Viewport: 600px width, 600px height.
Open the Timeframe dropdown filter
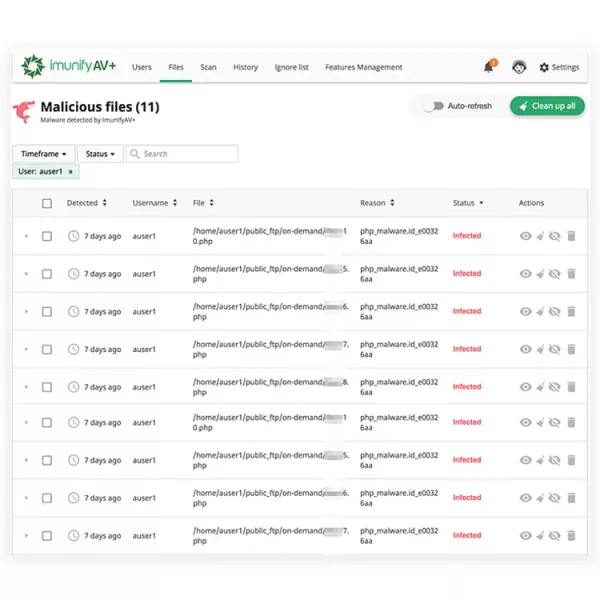44,154
